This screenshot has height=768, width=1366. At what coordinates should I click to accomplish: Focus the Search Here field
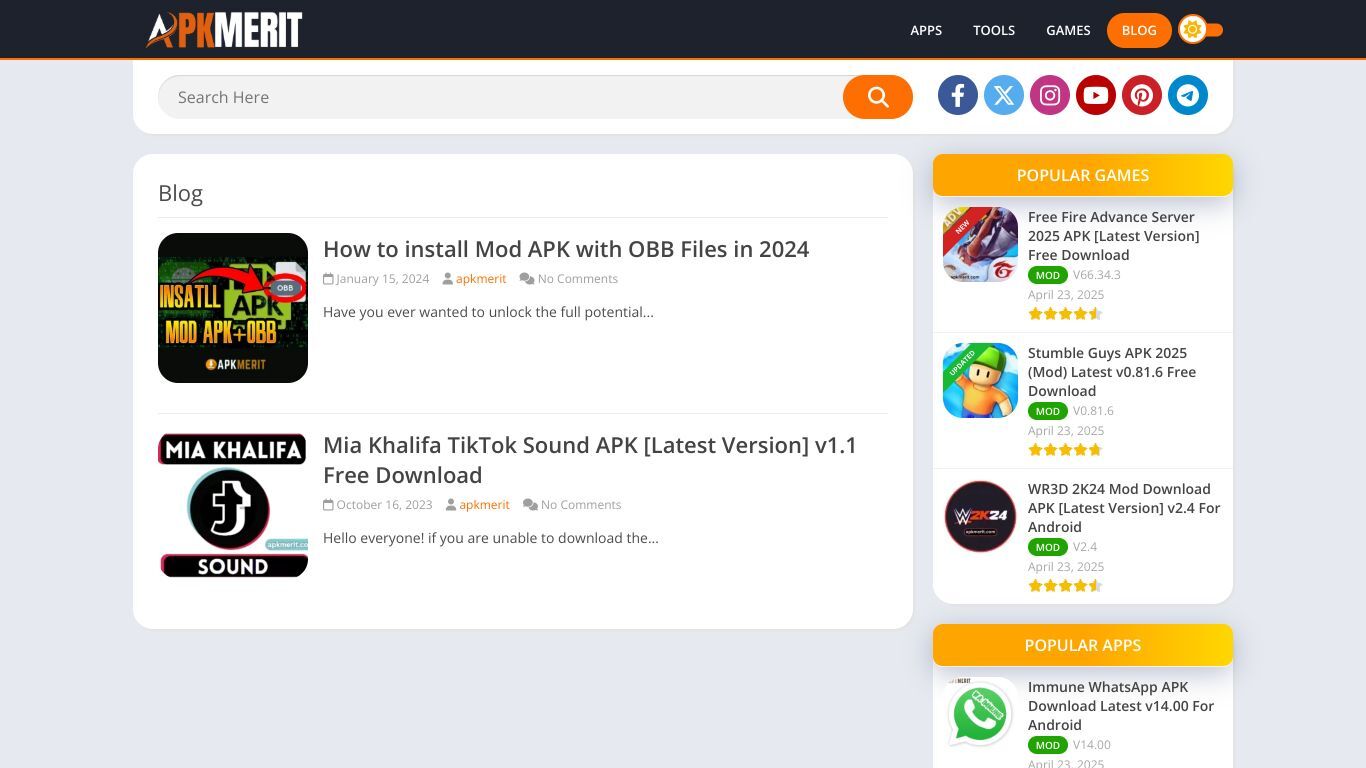pos(500,97)
